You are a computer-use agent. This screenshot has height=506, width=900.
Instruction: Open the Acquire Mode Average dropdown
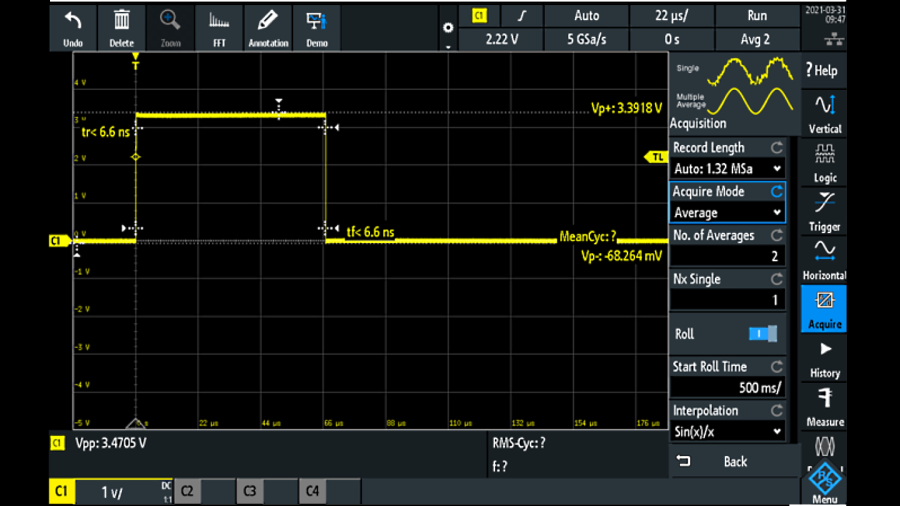click(727, 213)
